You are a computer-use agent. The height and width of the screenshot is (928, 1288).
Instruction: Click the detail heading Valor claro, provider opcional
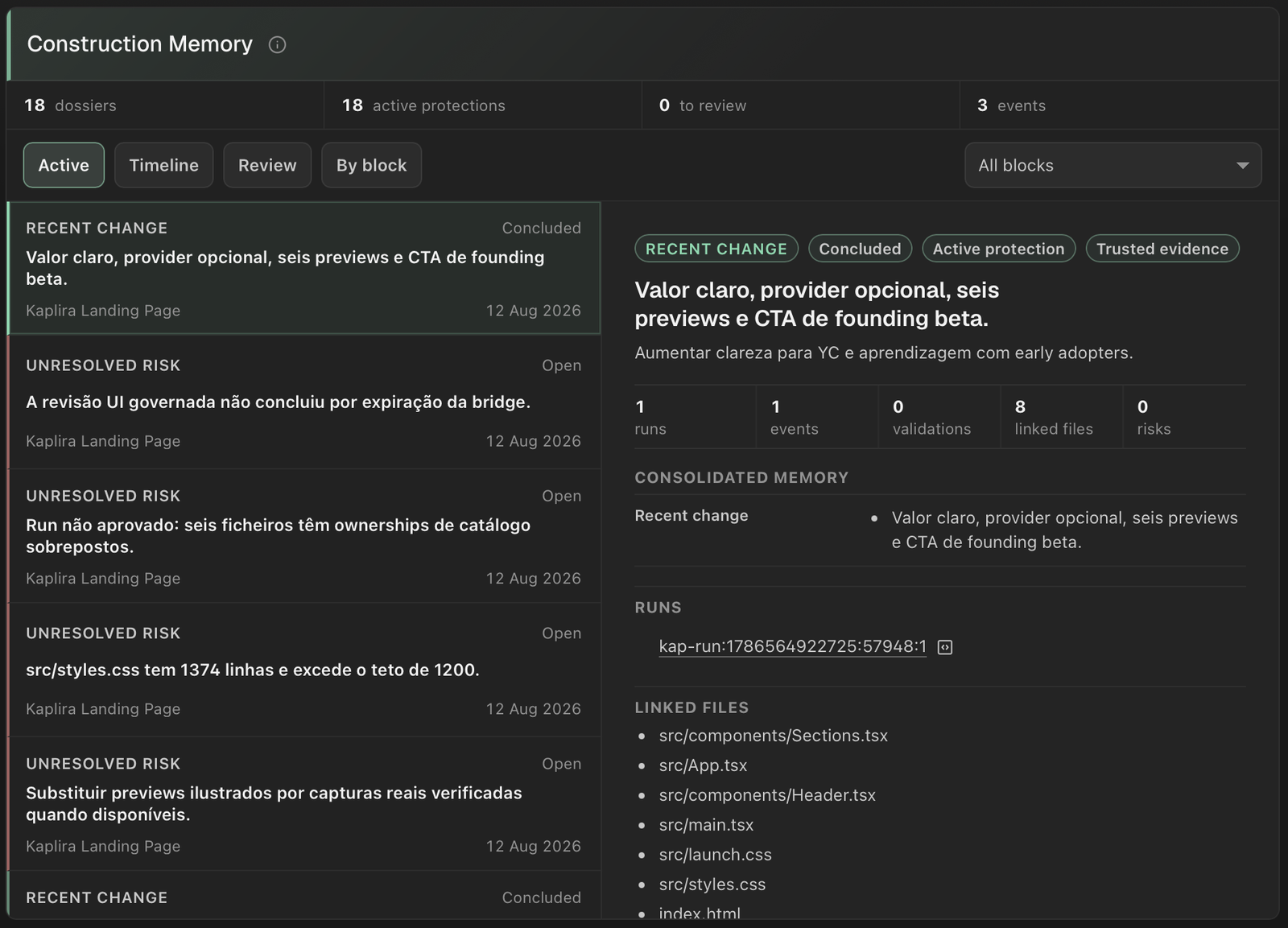pos(816,304)
